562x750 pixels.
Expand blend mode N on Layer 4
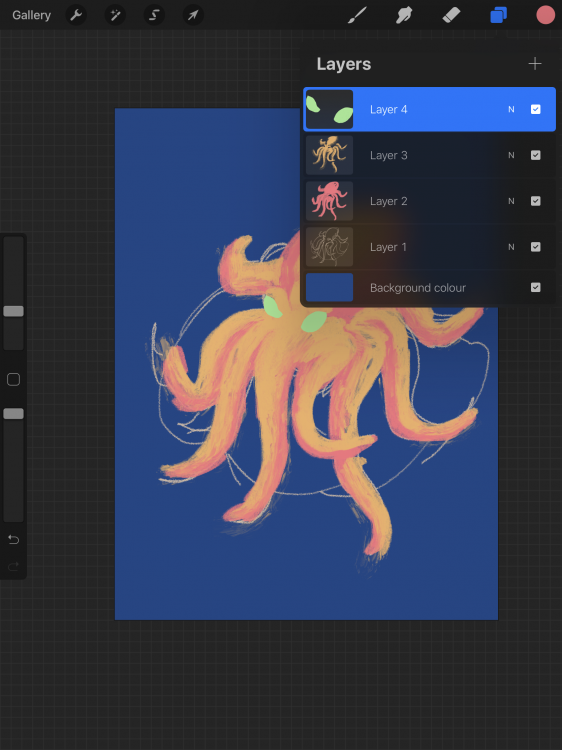coord(511,110)
